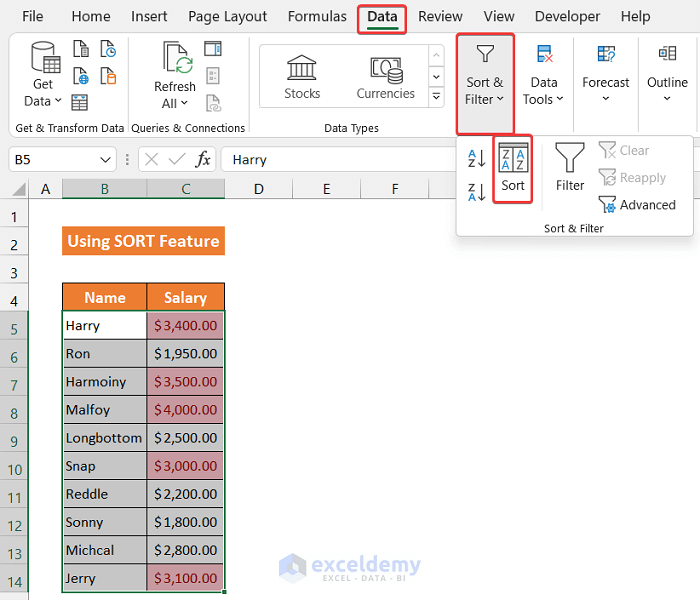
Task: Expand the Data Types gallery more arrow
Action: point(436,96)
